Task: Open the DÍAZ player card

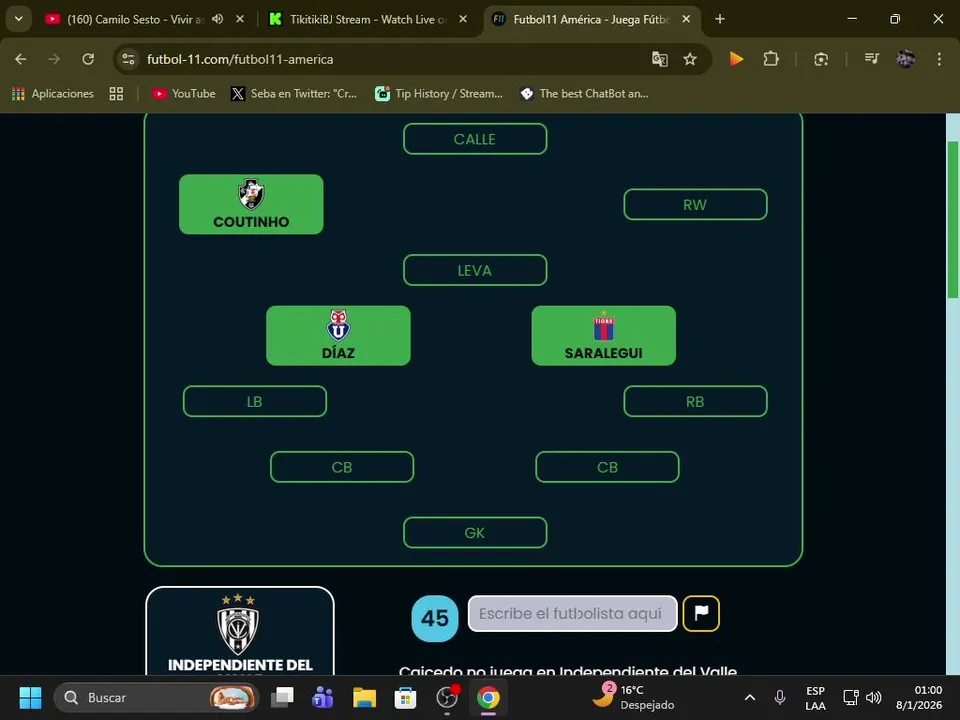Action: click(338, 336)
